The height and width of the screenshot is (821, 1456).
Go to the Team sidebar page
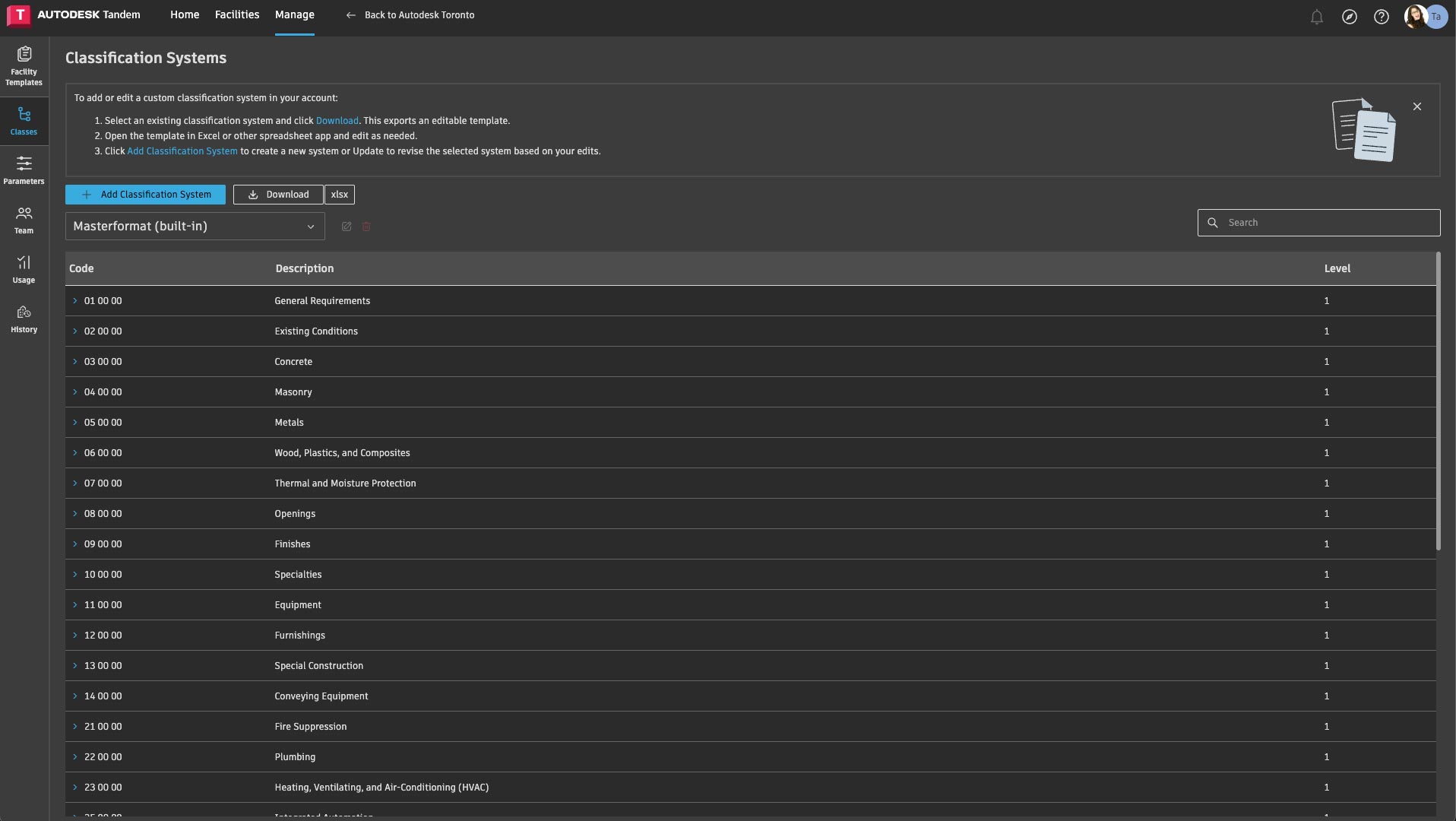click(x=24, y=220)
